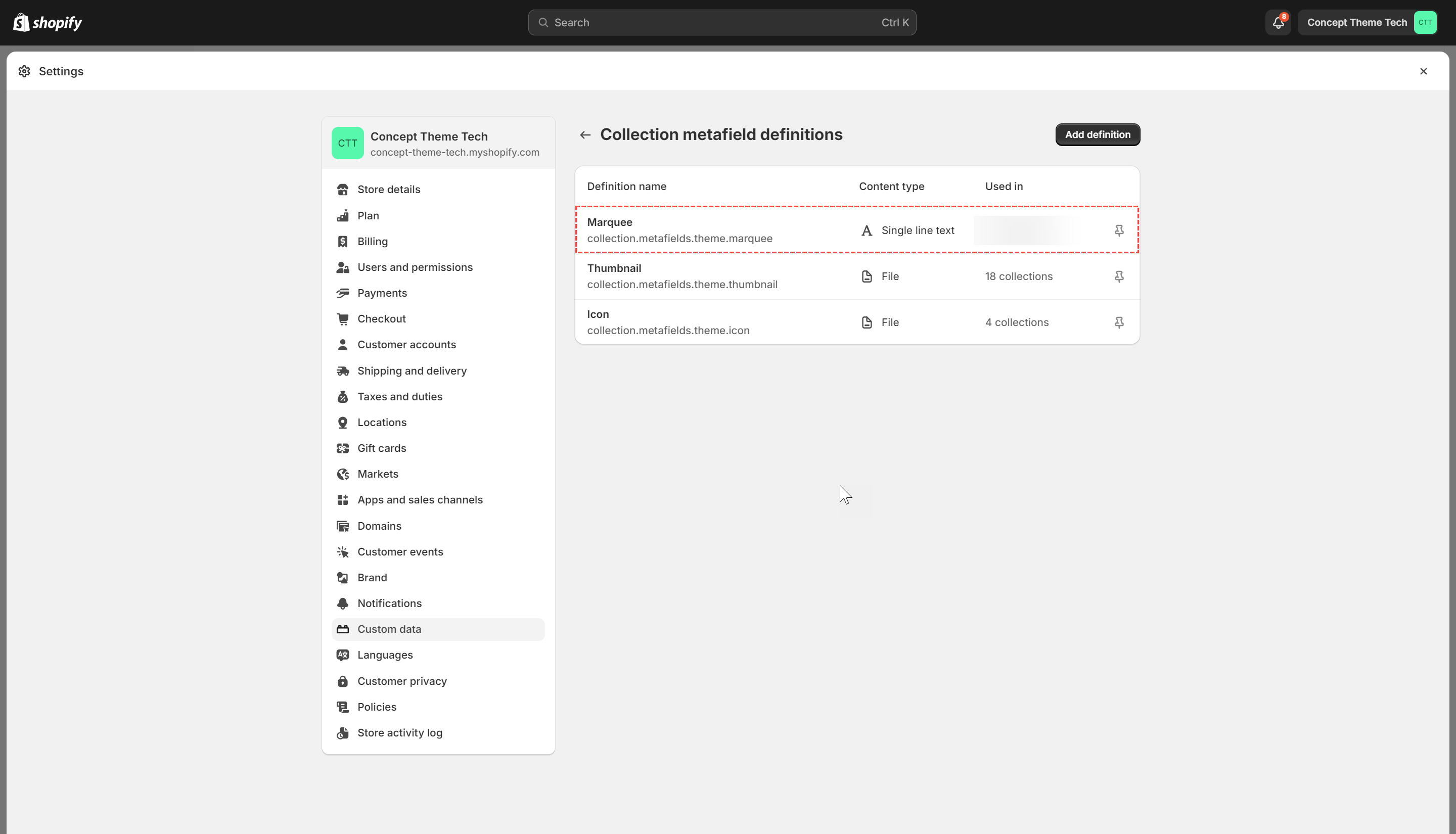This screenshot has height=834, width=1456.
Task: Click the 4 collections text
Action: pos(1017,322)
